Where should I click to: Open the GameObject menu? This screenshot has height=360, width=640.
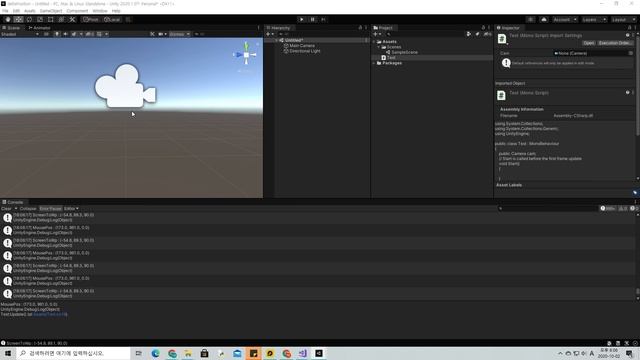[51, 11]
